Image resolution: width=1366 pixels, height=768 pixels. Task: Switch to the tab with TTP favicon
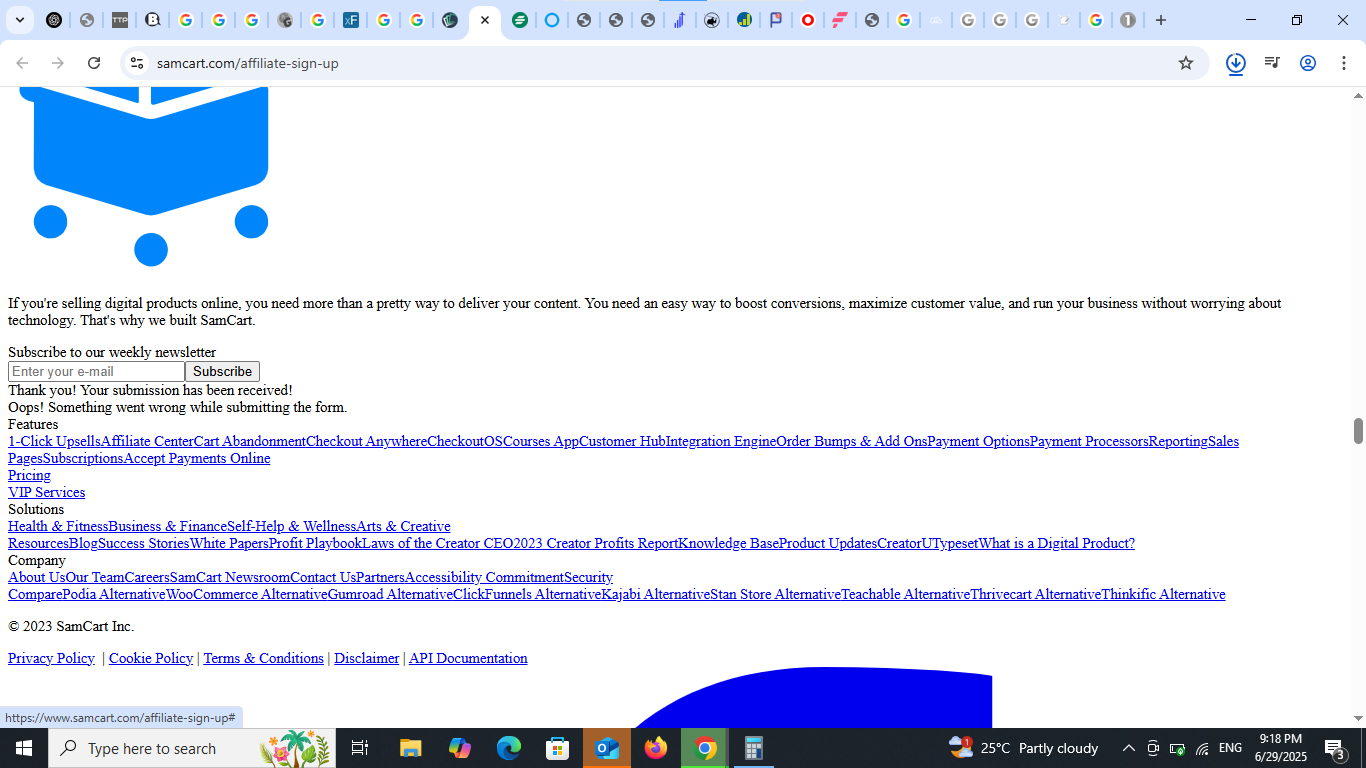pyautogui.click(x=120, y=20)
